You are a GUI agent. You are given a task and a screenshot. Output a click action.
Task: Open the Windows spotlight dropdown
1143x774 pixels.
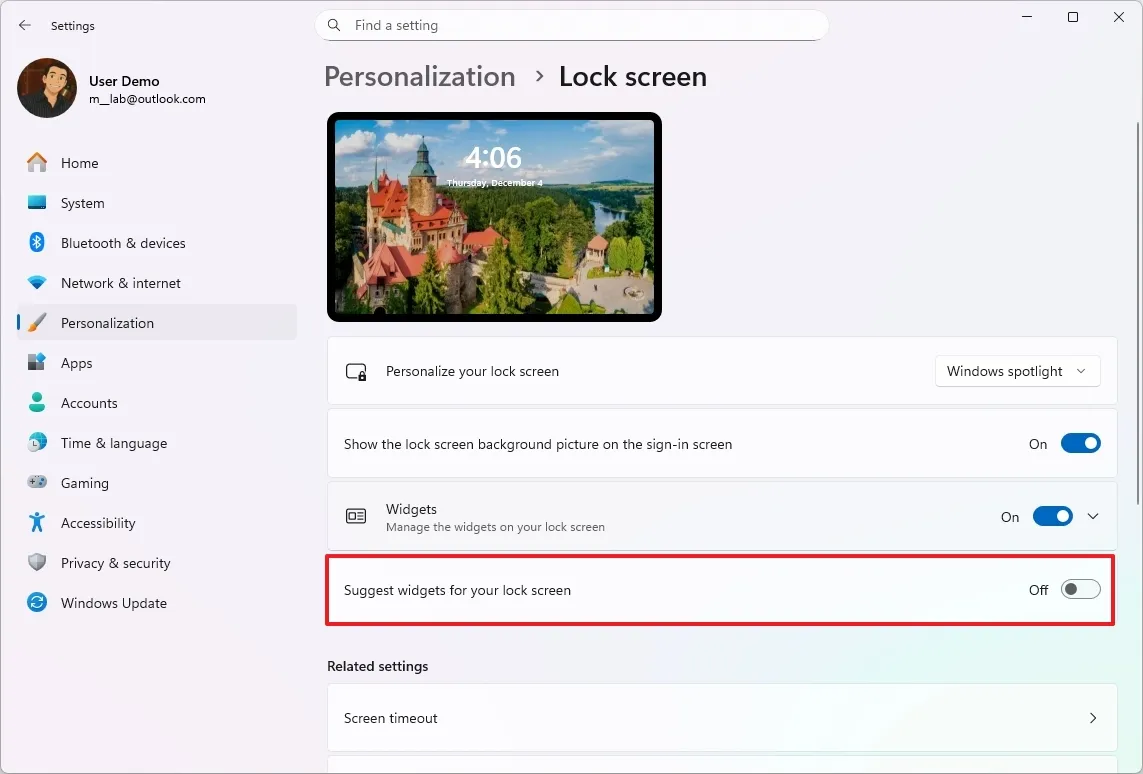click(x=1017, y=371)
